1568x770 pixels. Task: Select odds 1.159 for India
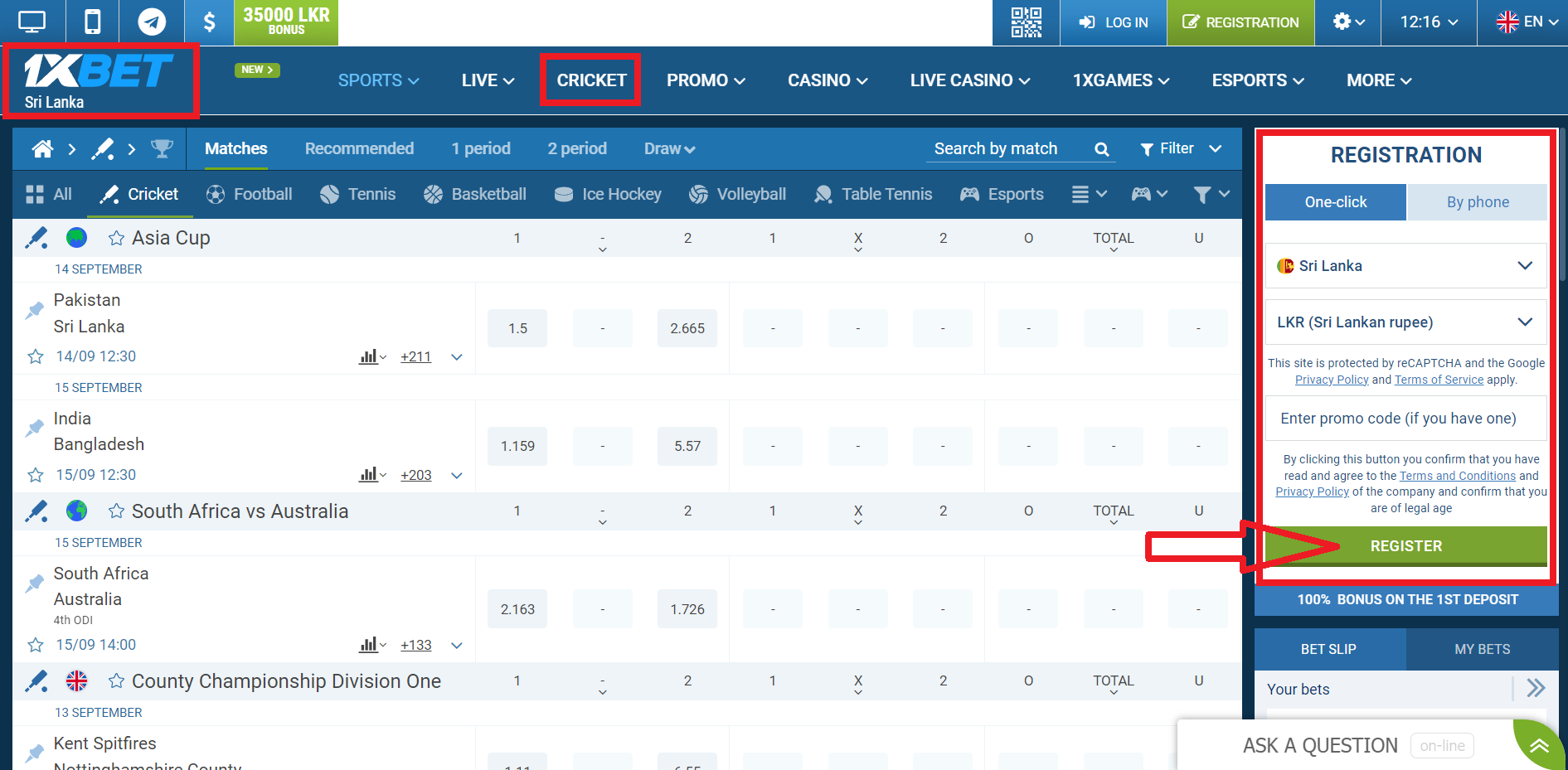point(517,446)
